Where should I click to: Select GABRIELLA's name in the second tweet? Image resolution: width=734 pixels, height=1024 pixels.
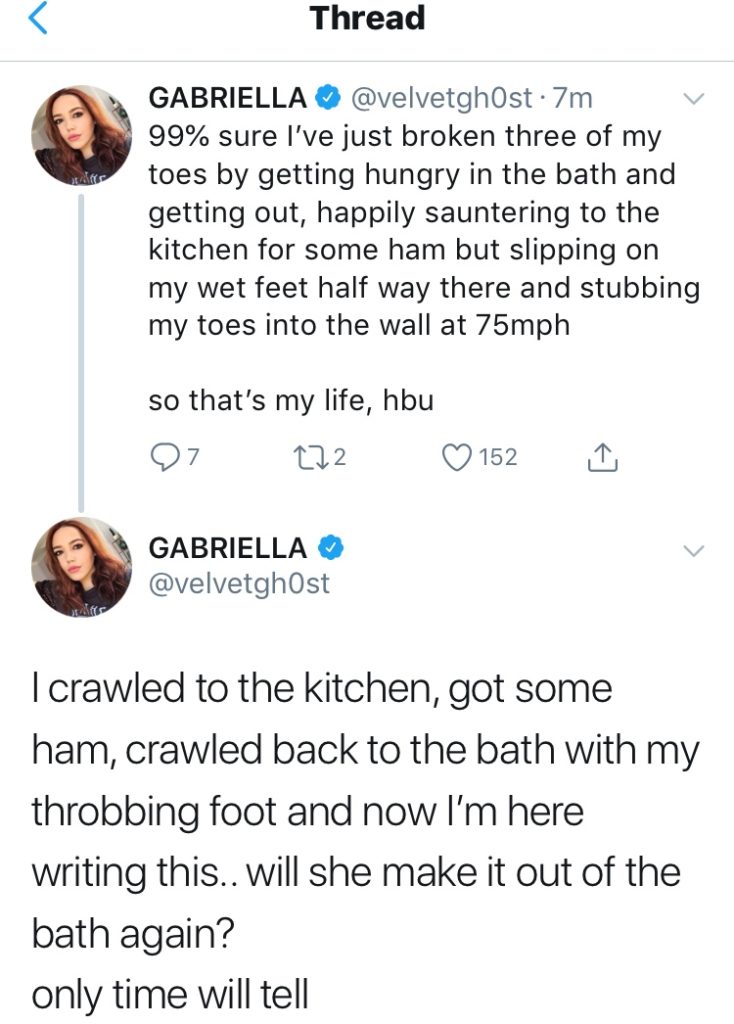click(228, 548)
